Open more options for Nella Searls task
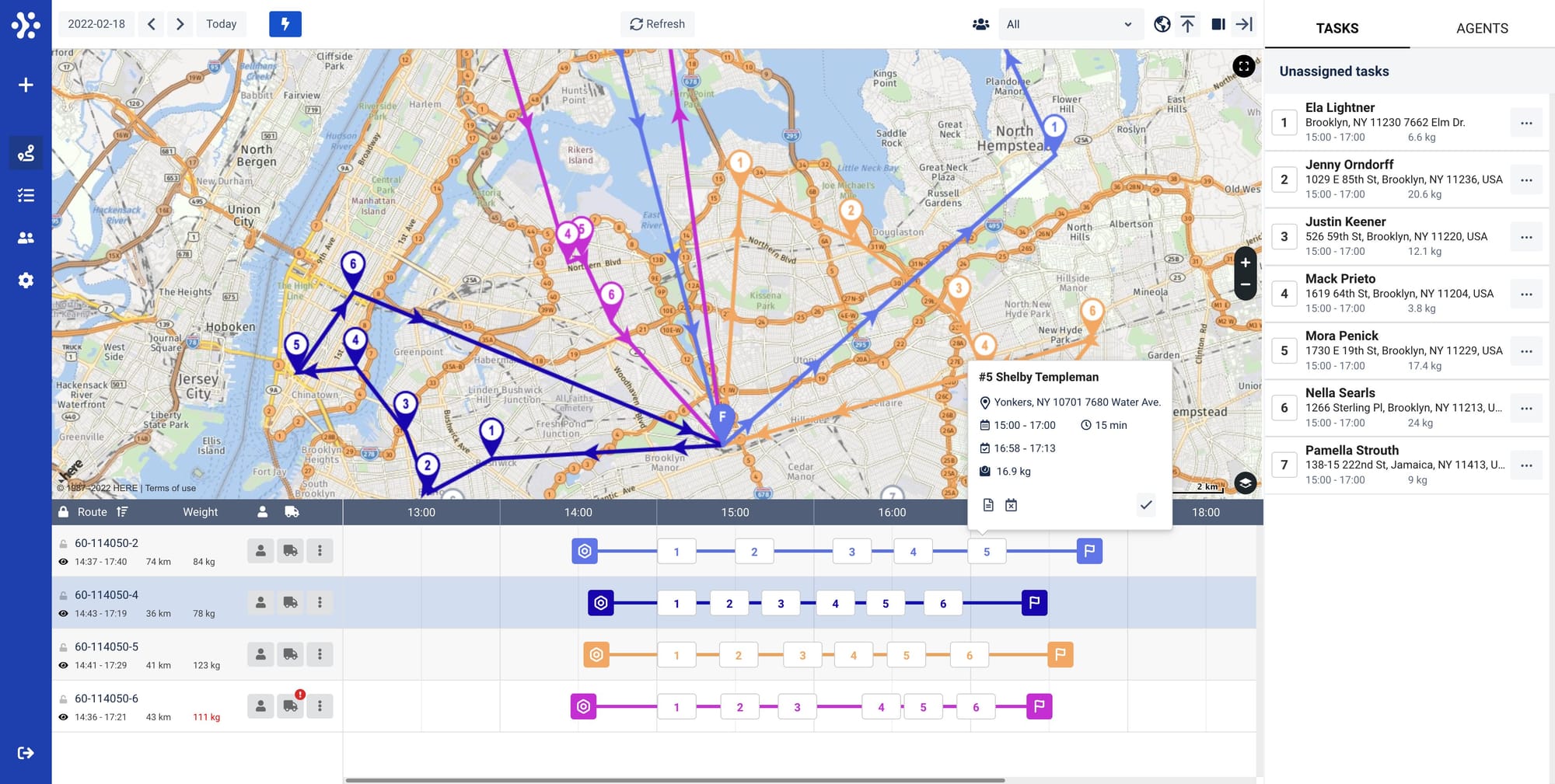Image resolution: width=1555 pixels, height=784 pixels. pyautogui.click(x=1526, y=409)
